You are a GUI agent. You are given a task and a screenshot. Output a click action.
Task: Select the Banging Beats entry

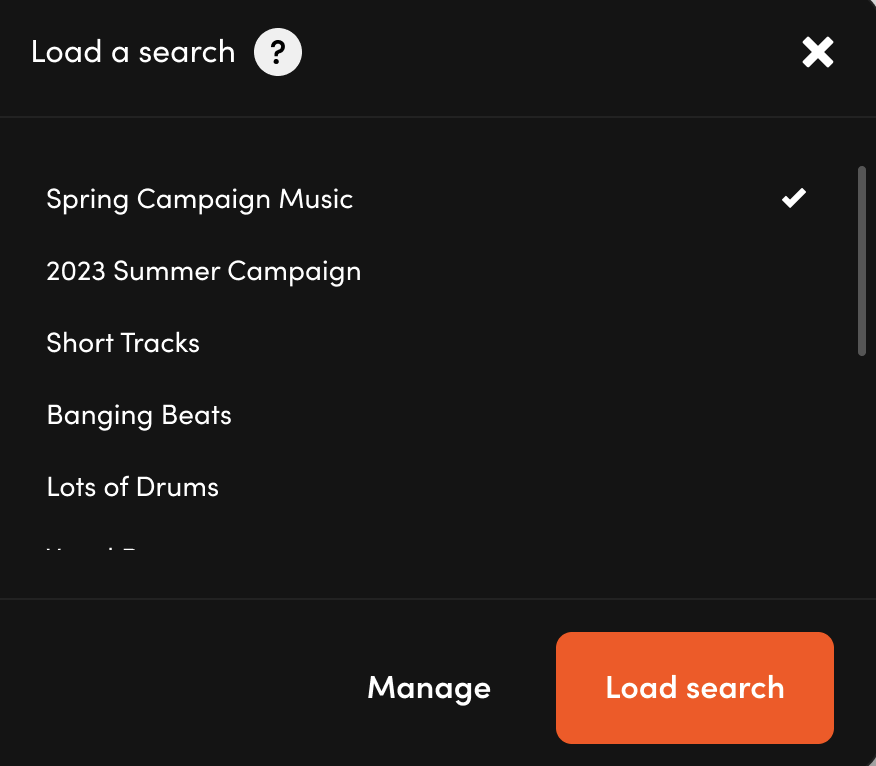(x=426, y=415)
